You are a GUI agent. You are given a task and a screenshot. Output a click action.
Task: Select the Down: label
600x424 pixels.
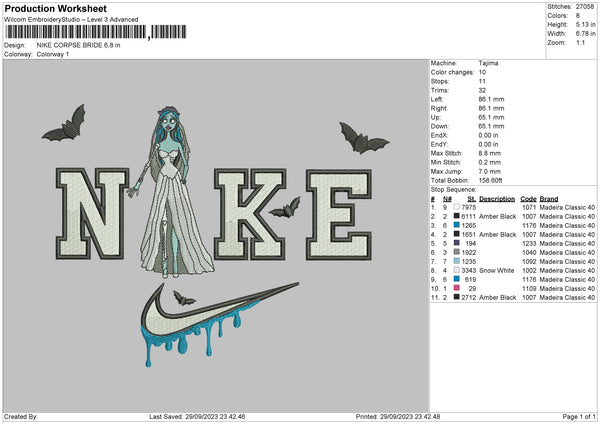(439, 126)
